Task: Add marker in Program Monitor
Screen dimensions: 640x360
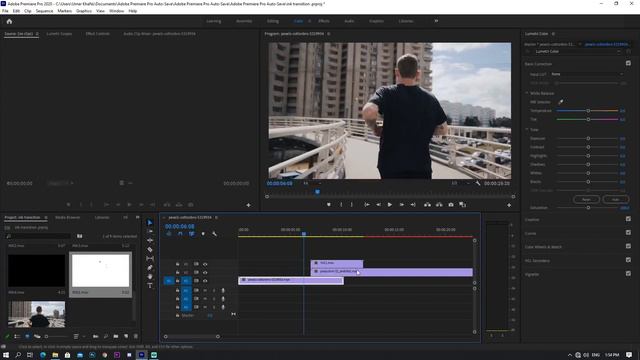Action: 329,204
